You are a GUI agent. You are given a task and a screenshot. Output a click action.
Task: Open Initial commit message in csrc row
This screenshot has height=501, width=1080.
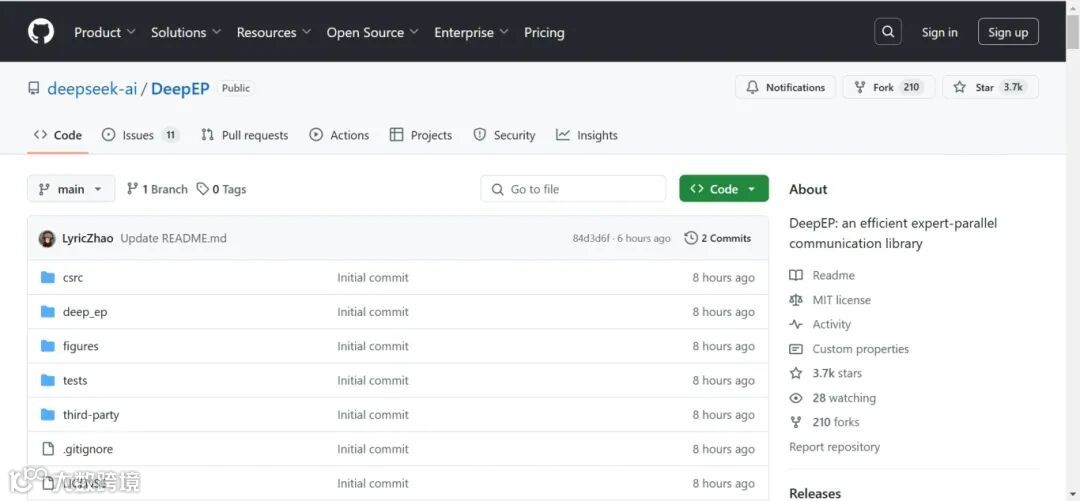point(373,278)
